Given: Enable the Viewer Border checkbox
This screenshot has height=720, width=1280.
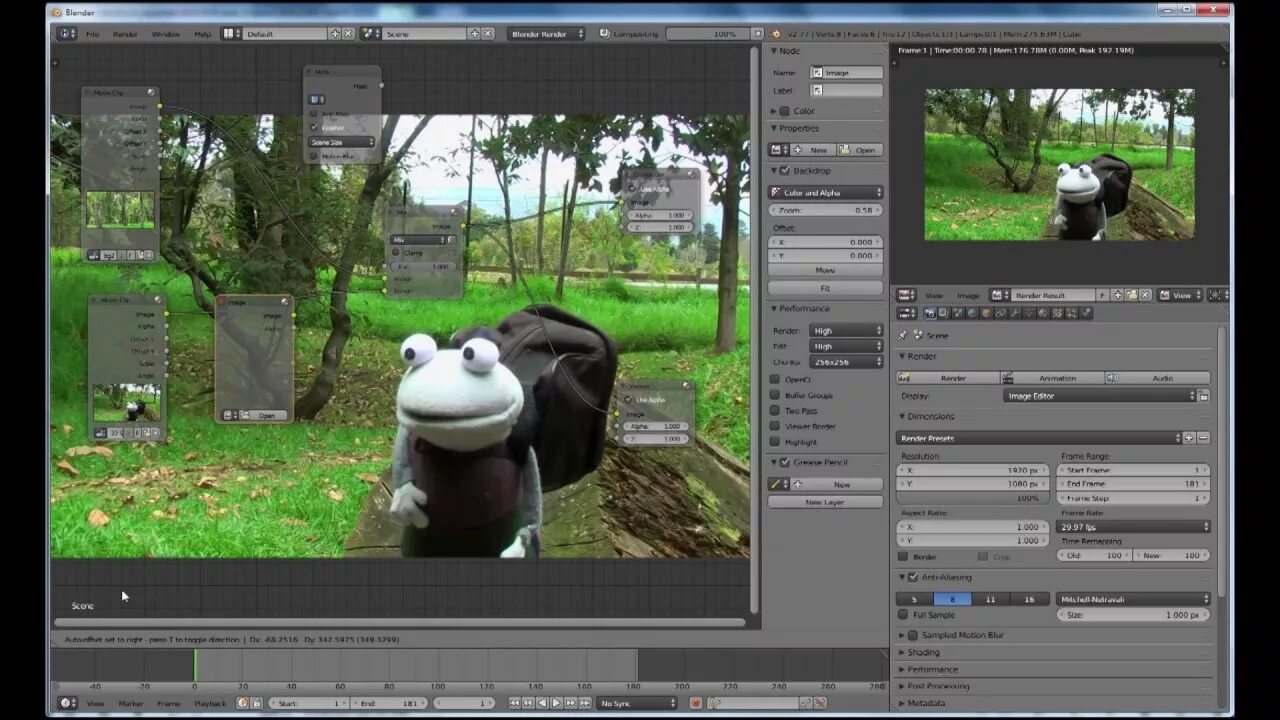Looking at the screenshot, I should click(775, 426).
